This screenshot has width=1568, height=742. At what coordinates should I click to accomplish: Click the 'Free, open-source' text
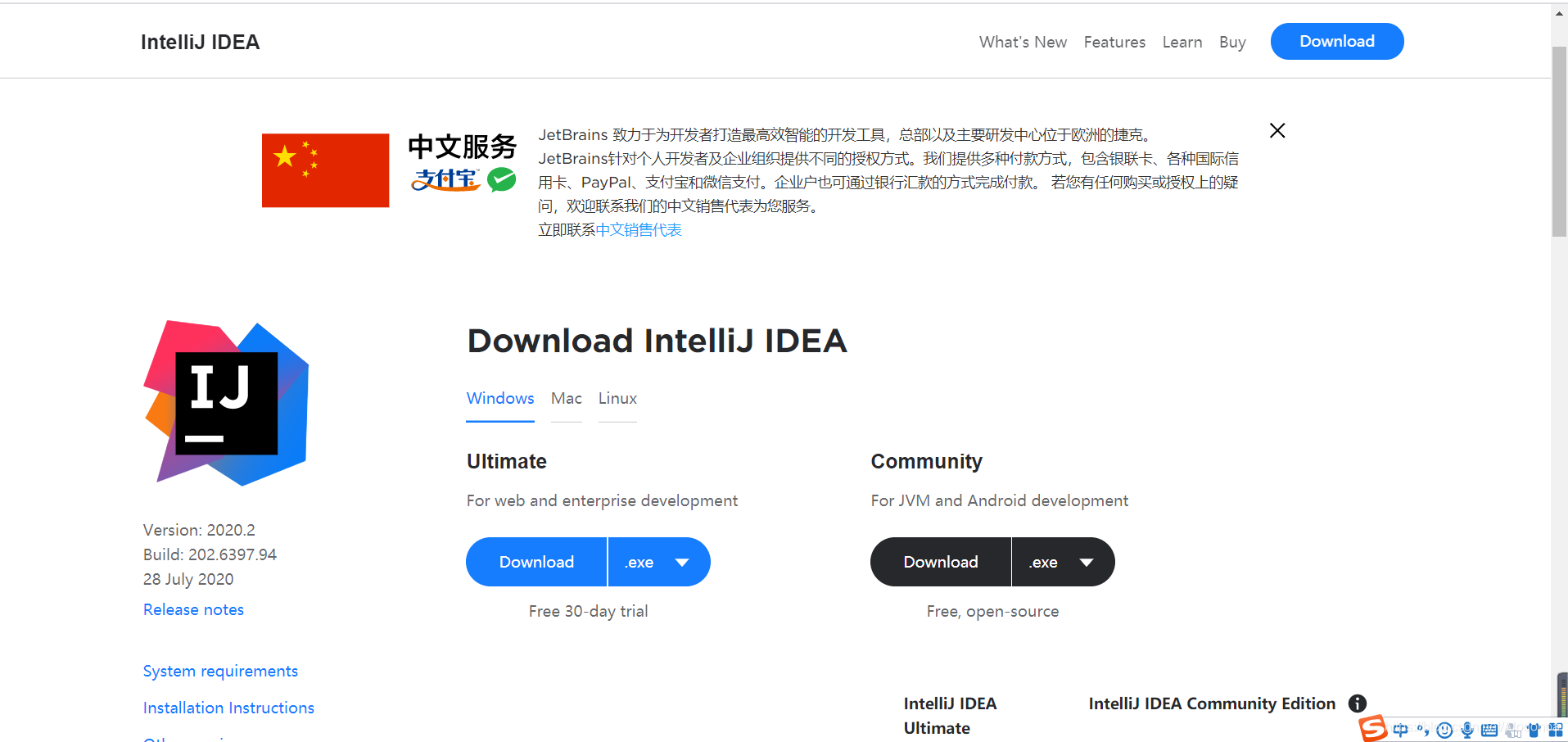pos(992,611)
